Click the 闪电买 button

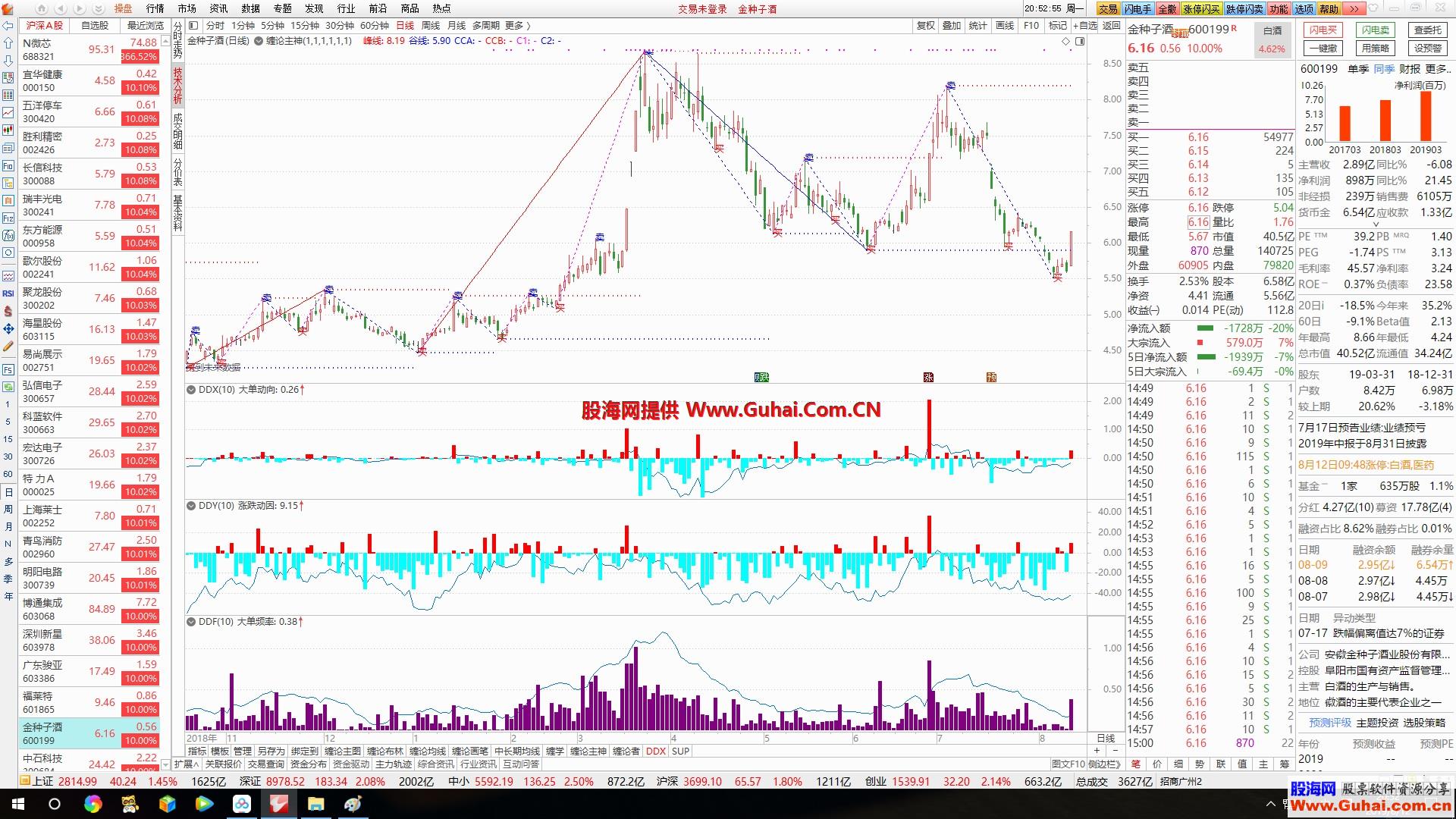click(1323, 30)
